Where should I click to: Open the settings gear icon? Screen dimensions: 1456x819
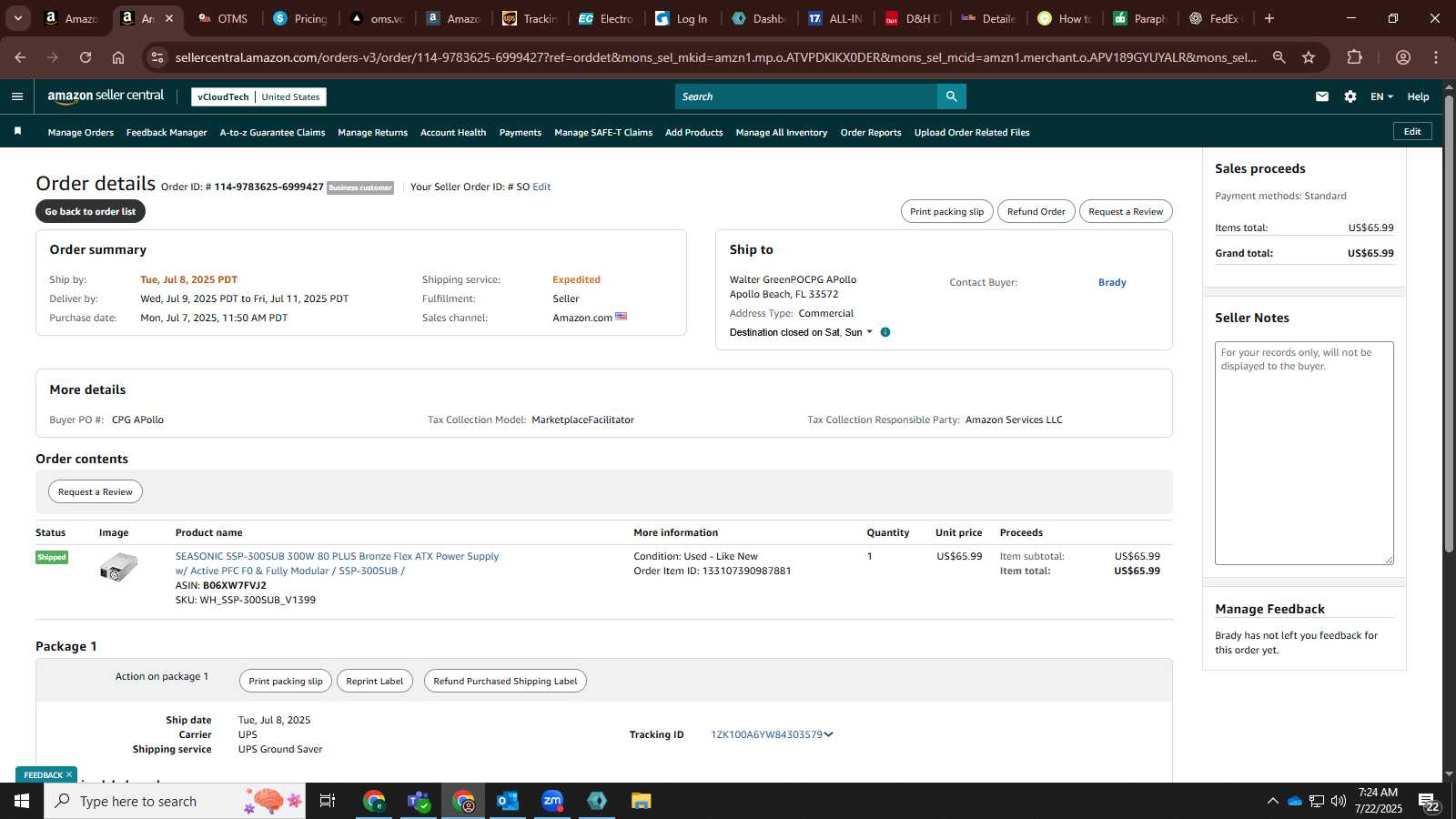coord(1350,96)
